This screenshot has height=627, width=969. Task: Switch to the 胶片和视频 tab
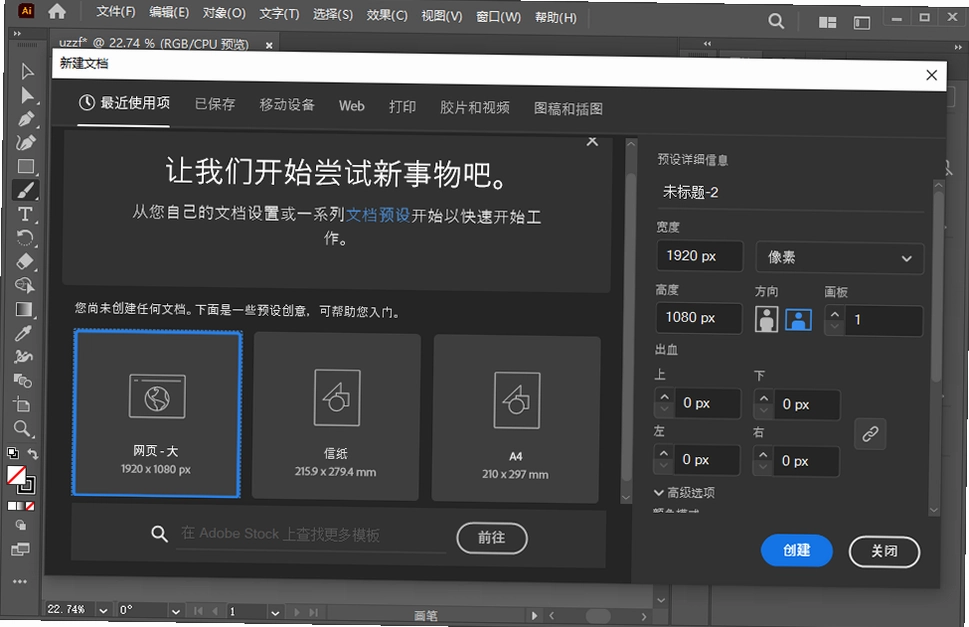(475, 107)
